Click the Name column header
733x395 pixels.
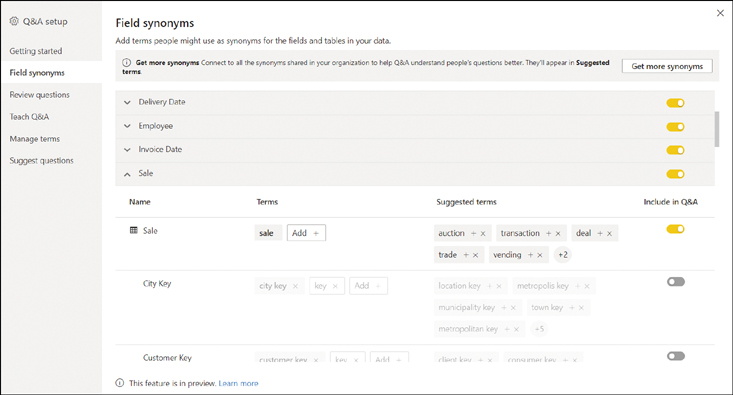tap(140, 202)
